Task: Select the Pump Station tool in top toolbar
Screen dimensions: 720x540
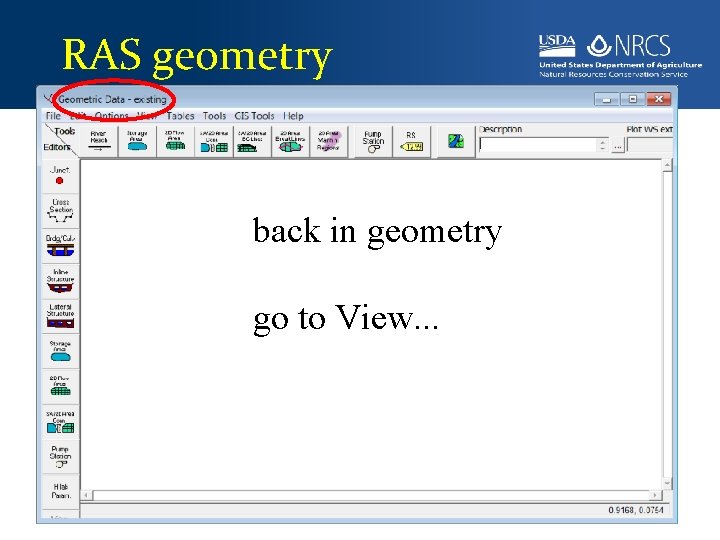Action: tap(373, 141)
